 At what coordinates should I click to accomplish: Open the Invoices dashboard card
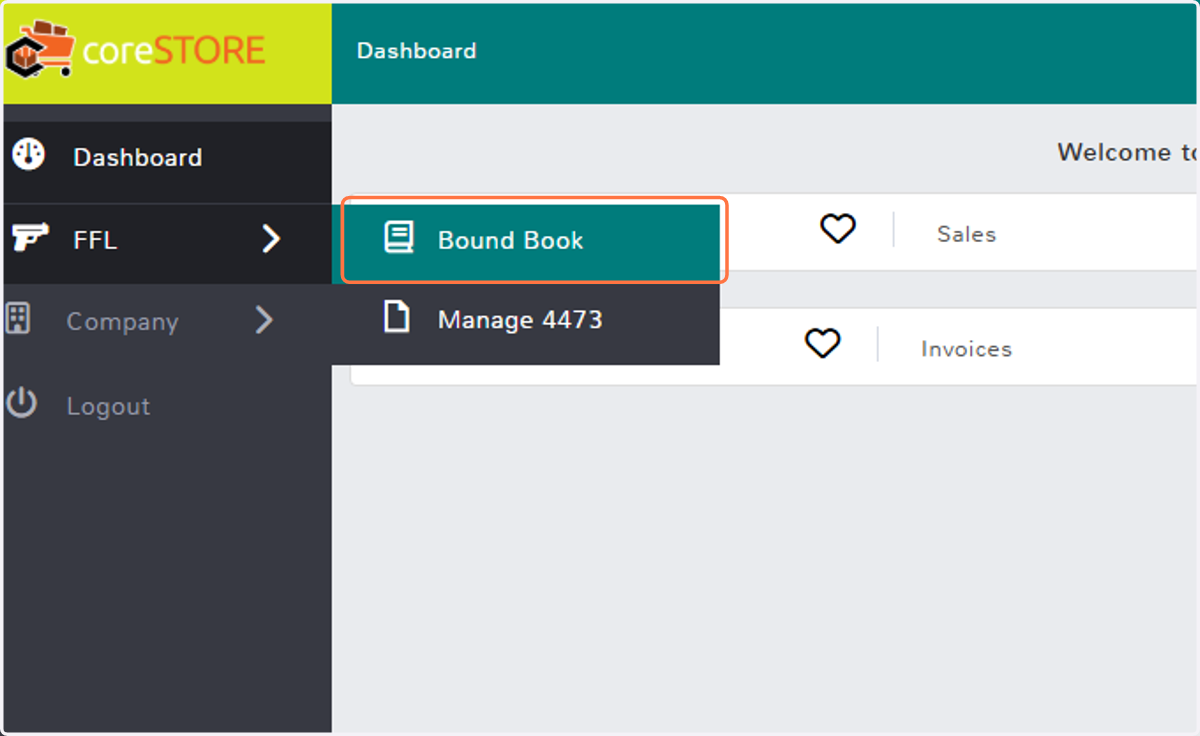966,349
